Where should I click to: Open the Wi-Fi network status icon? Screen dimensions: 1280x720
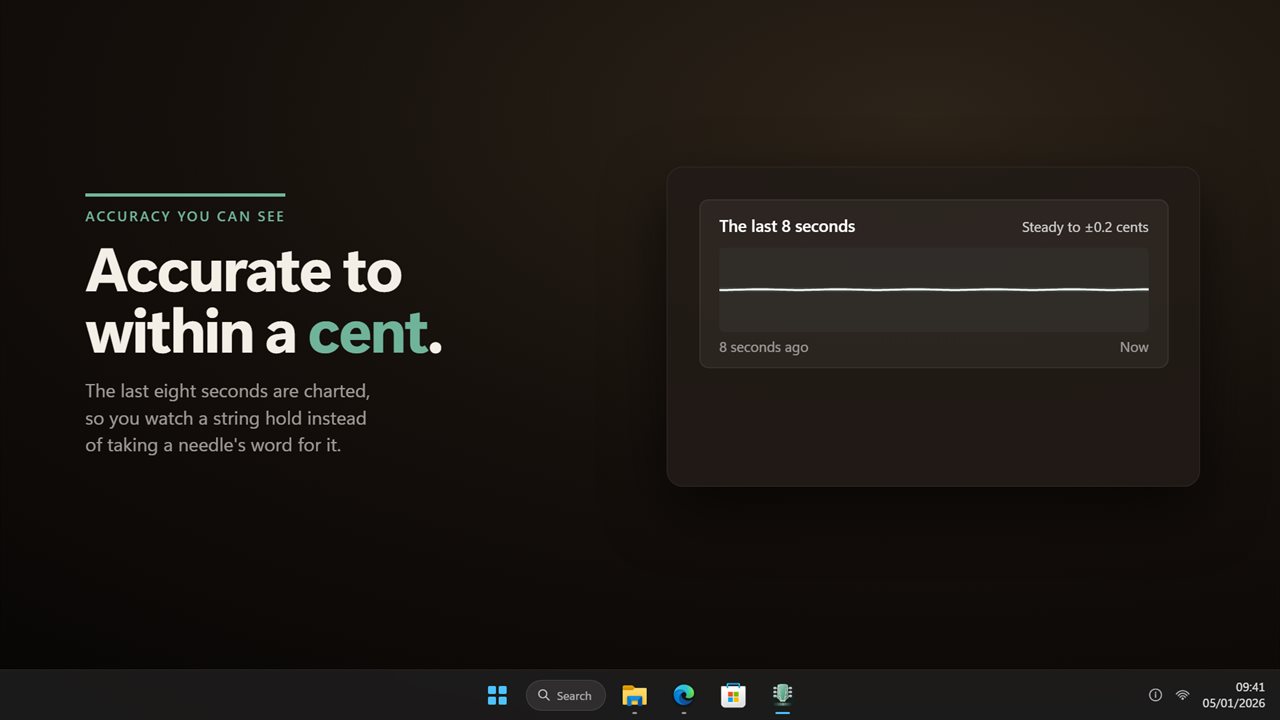tap(1182, 695)
